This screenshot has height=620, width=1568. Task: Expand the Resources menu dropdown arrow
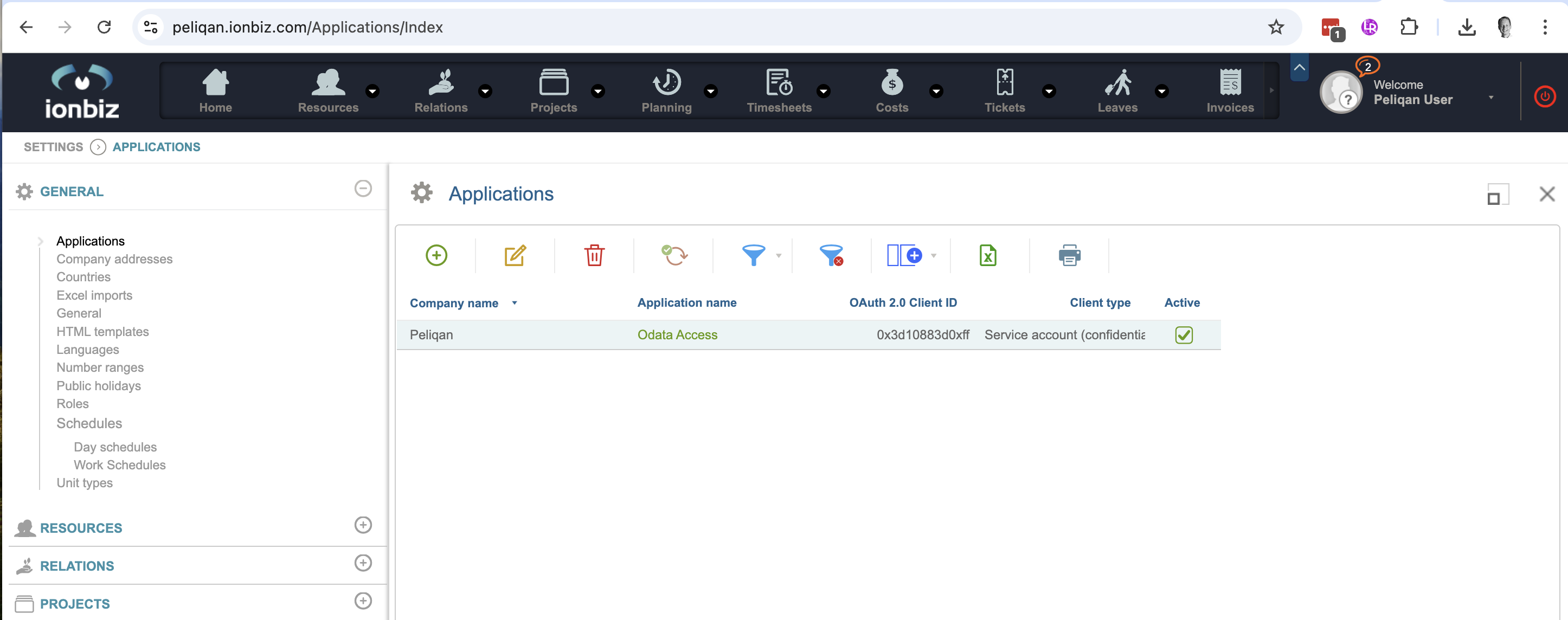coord(372,91)
